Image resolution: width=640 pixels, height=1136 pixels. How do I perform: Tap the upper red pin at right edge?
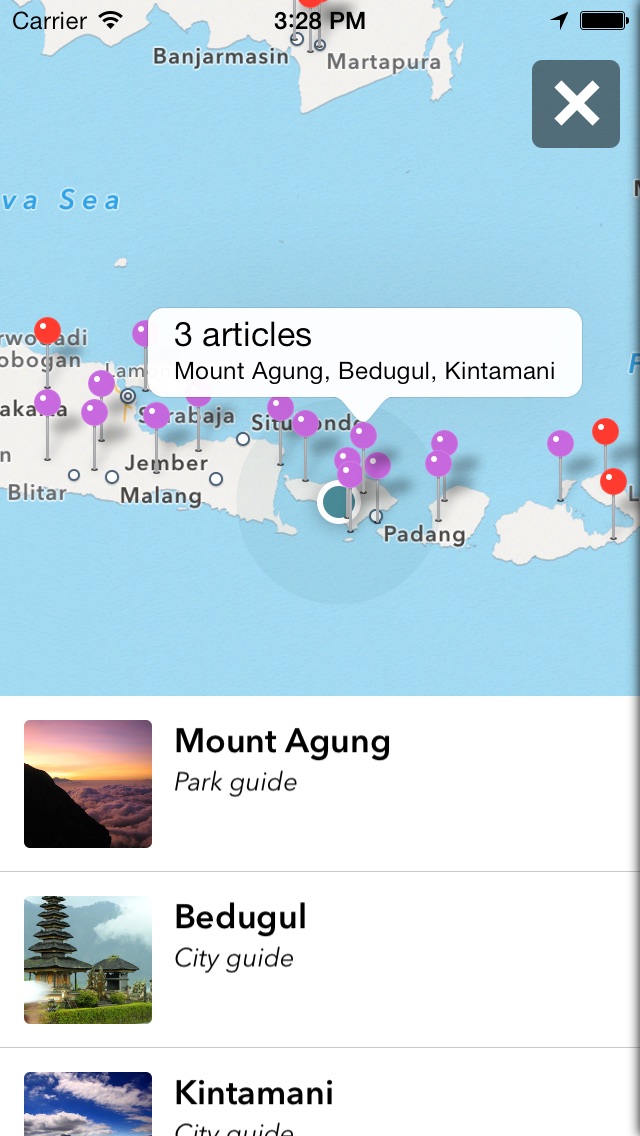[605, 432]
